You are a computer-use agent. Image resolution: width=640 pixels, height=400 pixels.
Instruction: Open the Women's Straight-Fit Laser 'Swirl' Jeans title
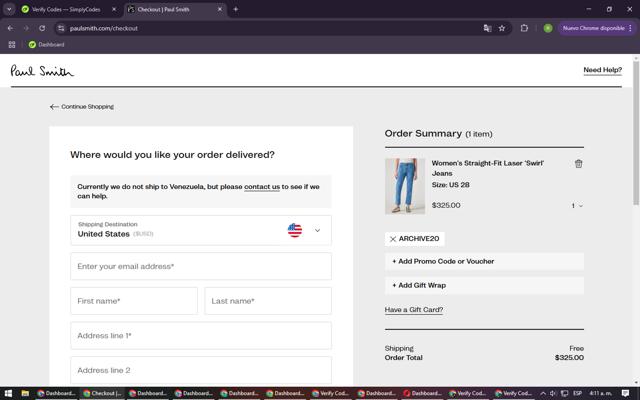(x=487, y=168)
